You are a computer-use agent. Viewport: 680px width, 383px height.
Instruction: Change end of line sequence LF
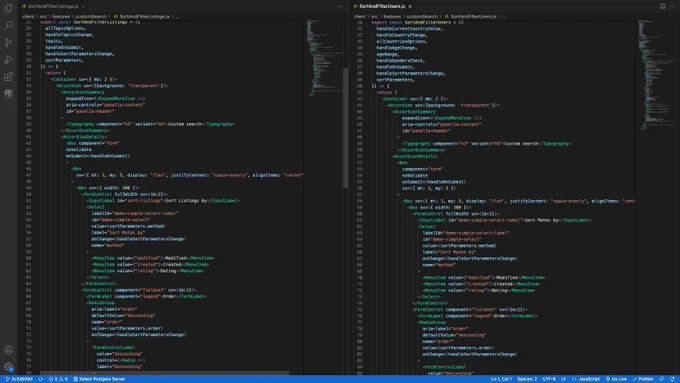563,379
